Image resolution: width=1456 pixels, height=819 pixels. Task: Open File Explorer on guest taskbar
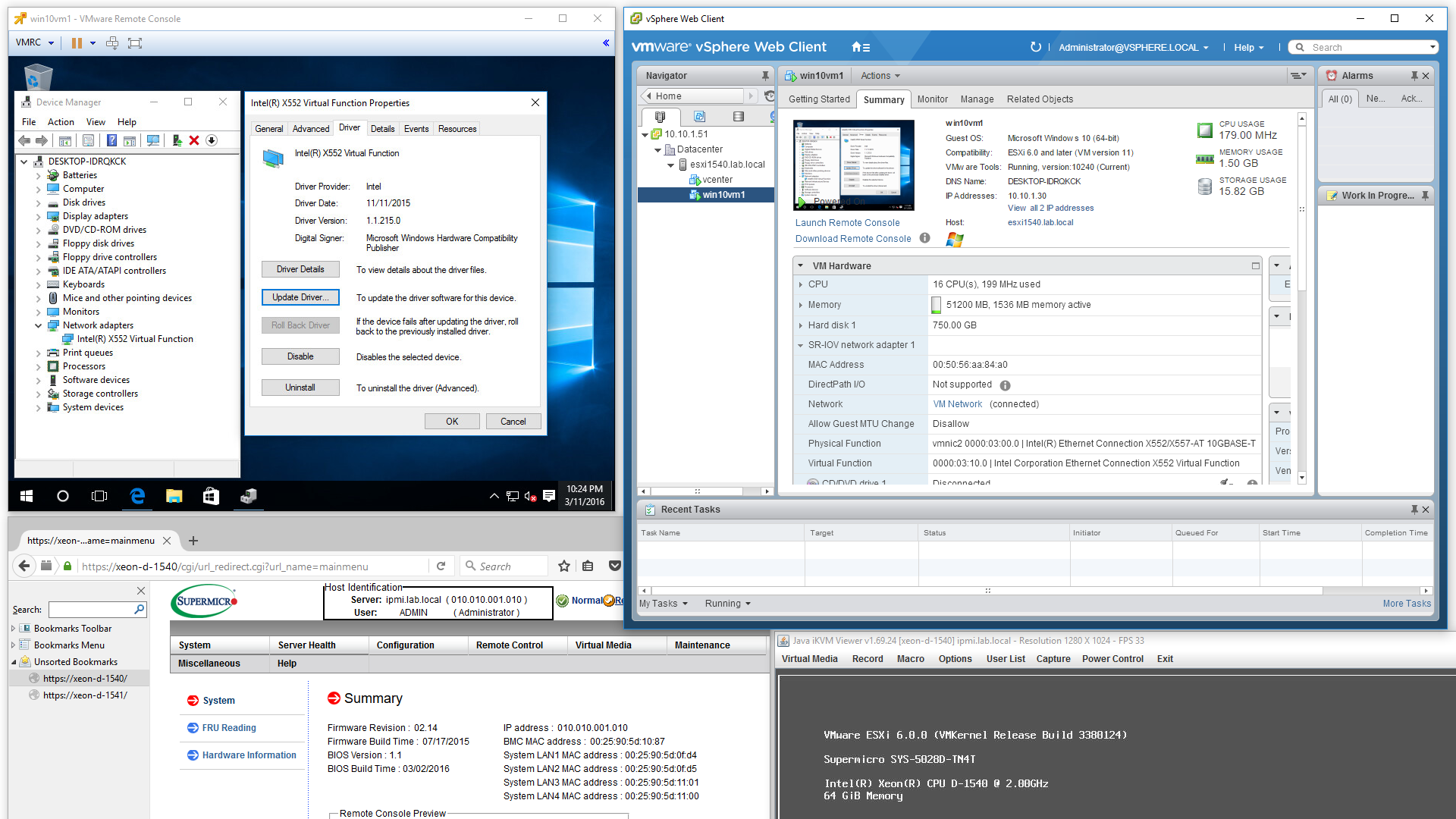(x=174, y=496)
